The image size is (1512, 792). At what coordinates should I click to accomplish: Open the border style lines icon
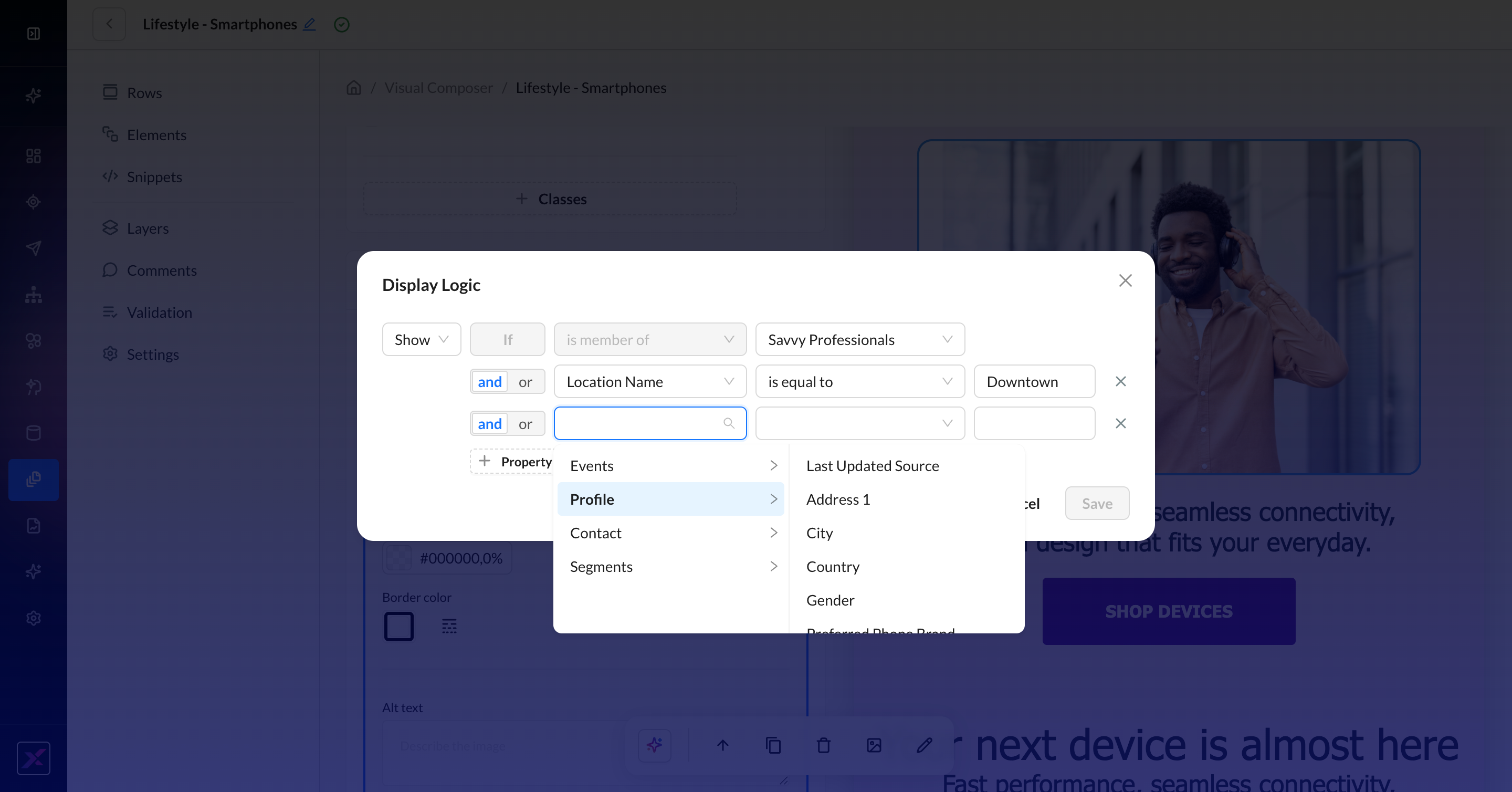[449, 627]
